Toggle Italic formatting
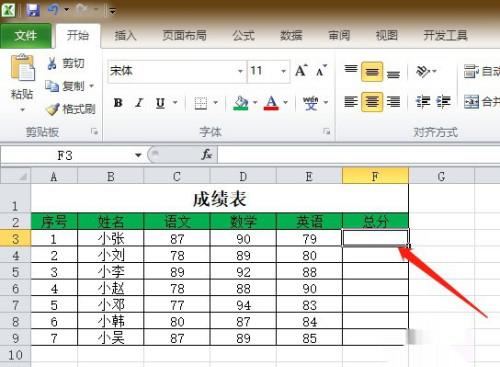Image resolution: width=500 pixels, height=367 pixels. tap(139, 103)
